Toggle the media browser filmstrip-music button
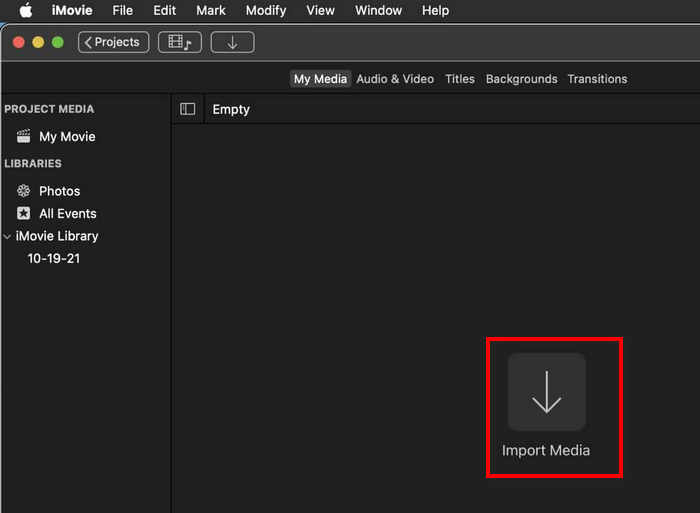Screen dimensions: 700x513 (x=180, y=42)
